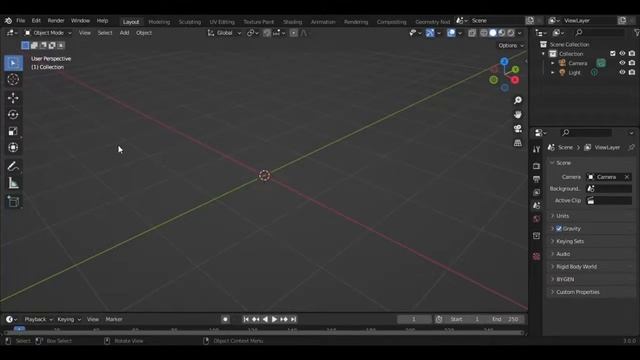This screenshot has width=640, height=360.
Task: Click the Move view hand icon
Action: click(x=518, y=115)
